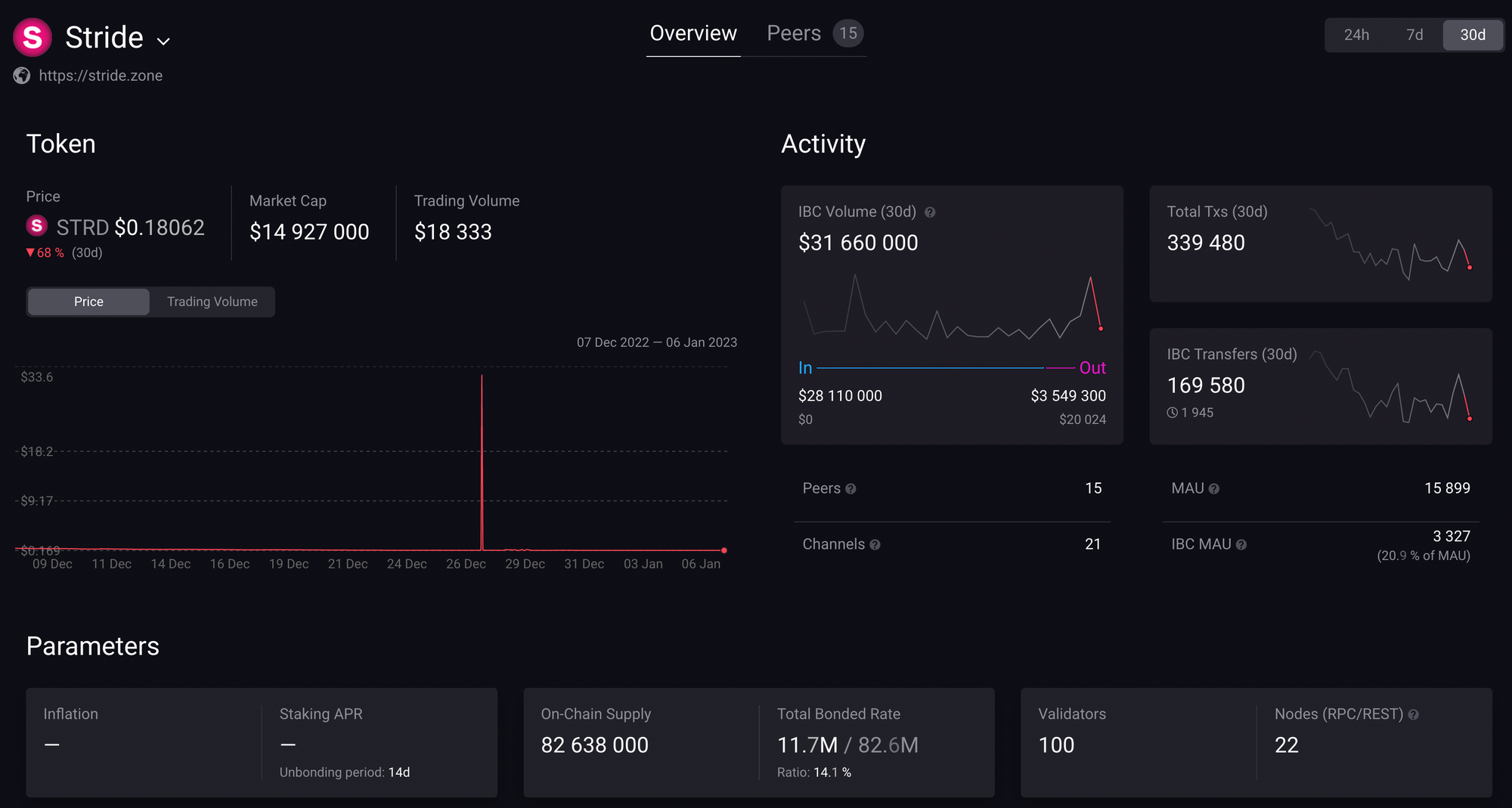Click the Stride logo icon
Screen dimensions: 1512x808
click(x=33, y=37)
